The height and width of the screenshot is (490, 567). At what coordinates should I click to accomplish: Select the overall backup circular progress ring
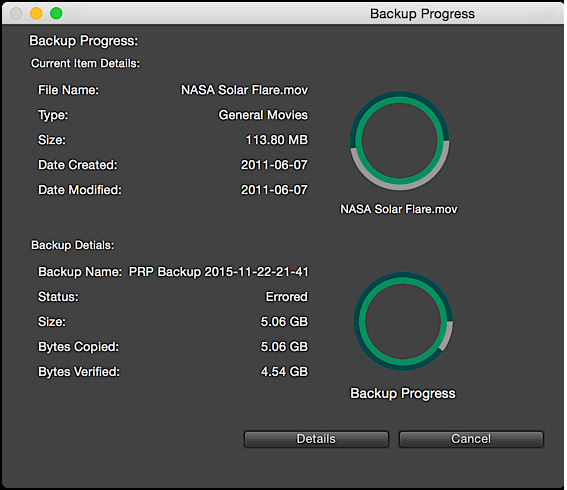pos(403,321)
